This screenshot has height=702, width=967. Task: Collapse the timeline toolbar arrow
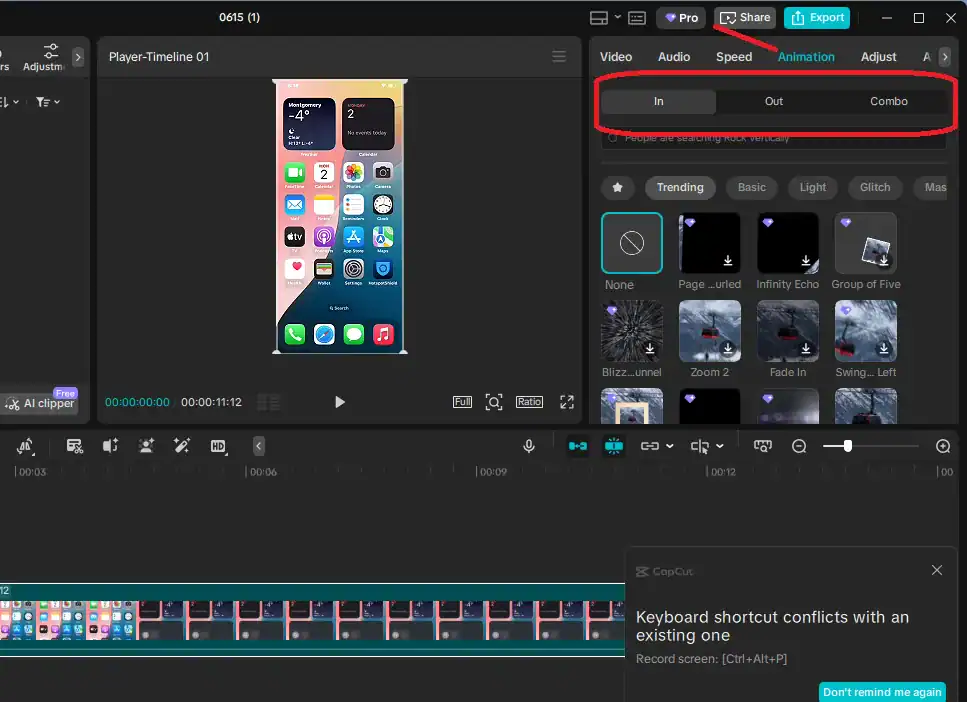tap(258, 446)
